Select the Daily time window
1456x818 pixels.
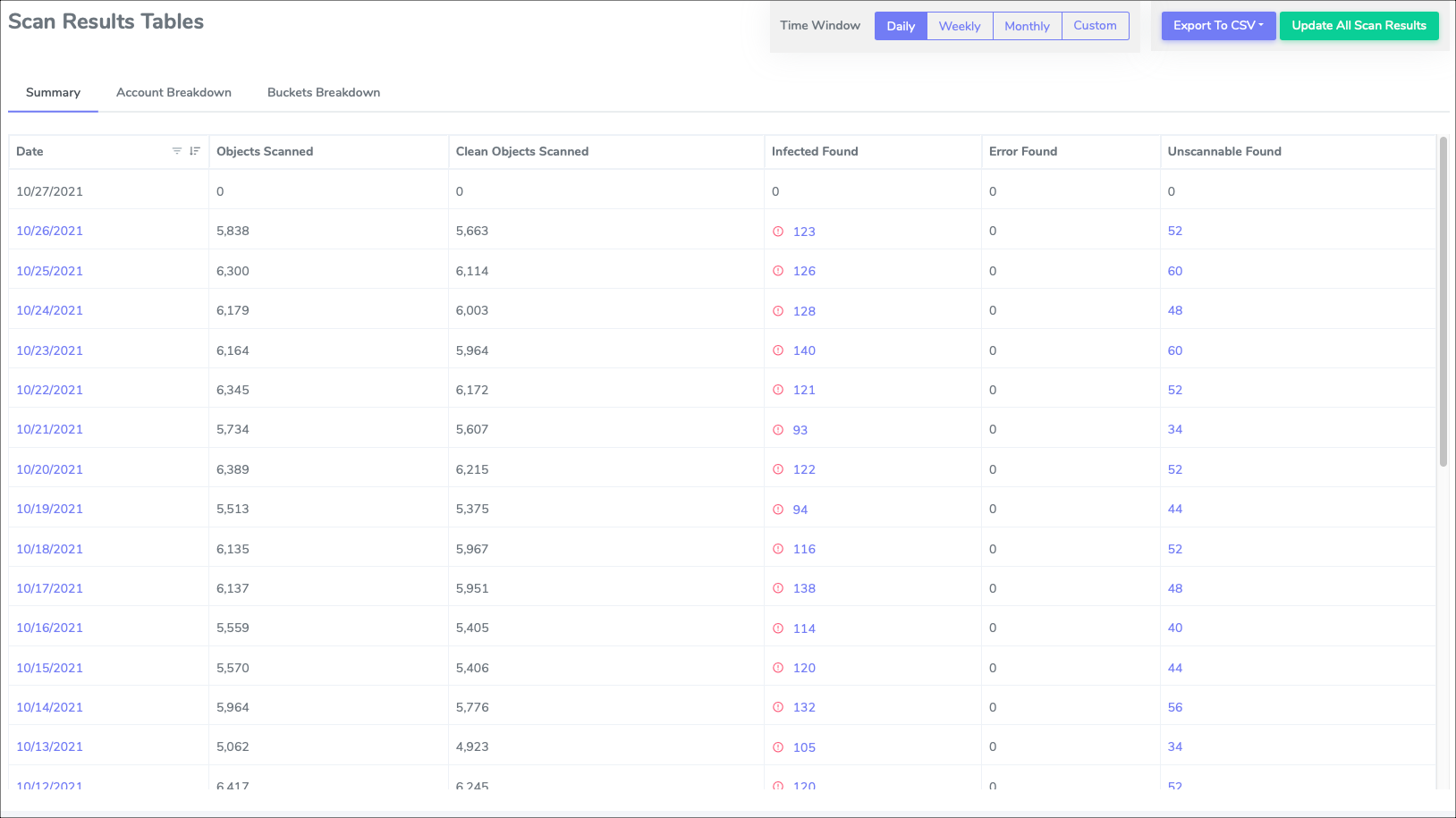(x=901, y=26)
